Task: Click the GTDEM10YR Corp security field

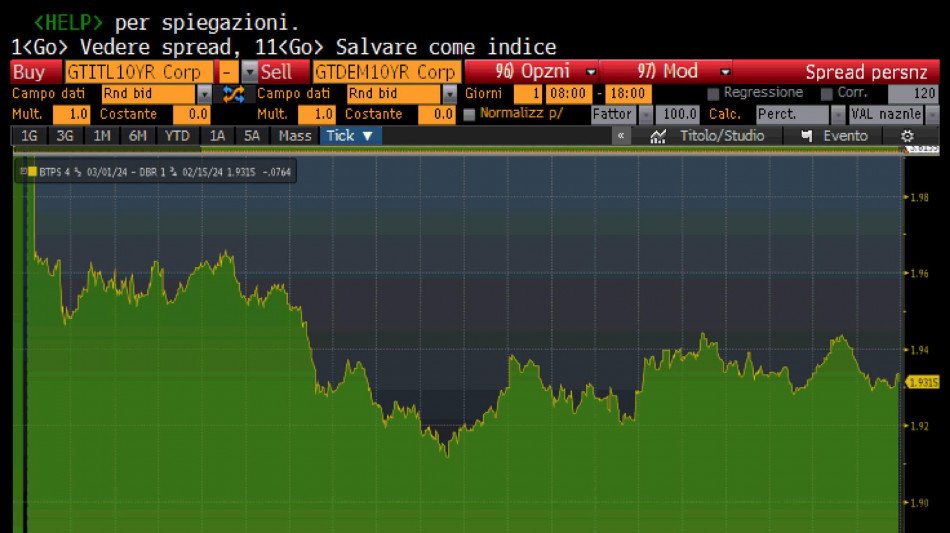Action: tap(387, 72)
